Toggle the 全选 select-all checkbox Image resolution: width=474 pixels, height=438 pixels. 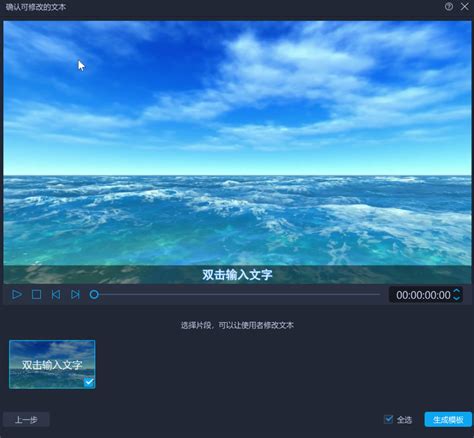[388, 419]
